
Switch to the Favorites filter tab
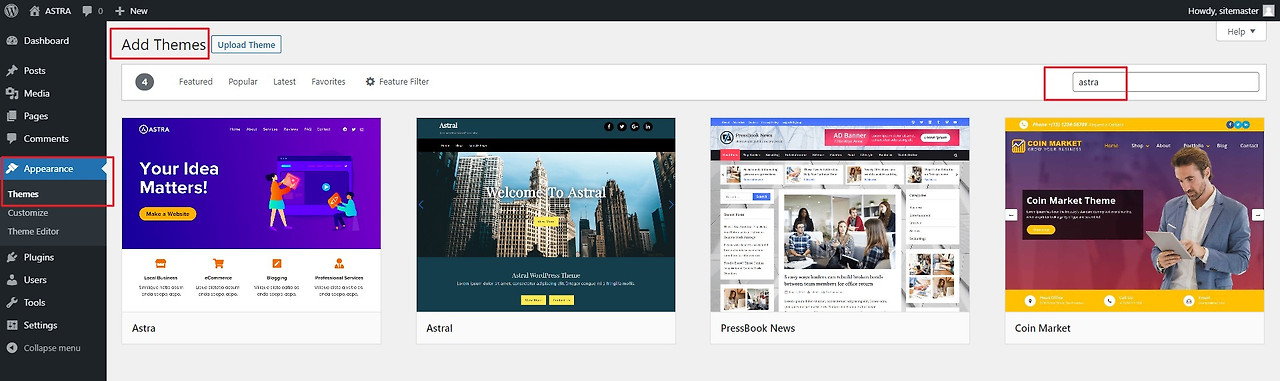(x=328, y=82)
